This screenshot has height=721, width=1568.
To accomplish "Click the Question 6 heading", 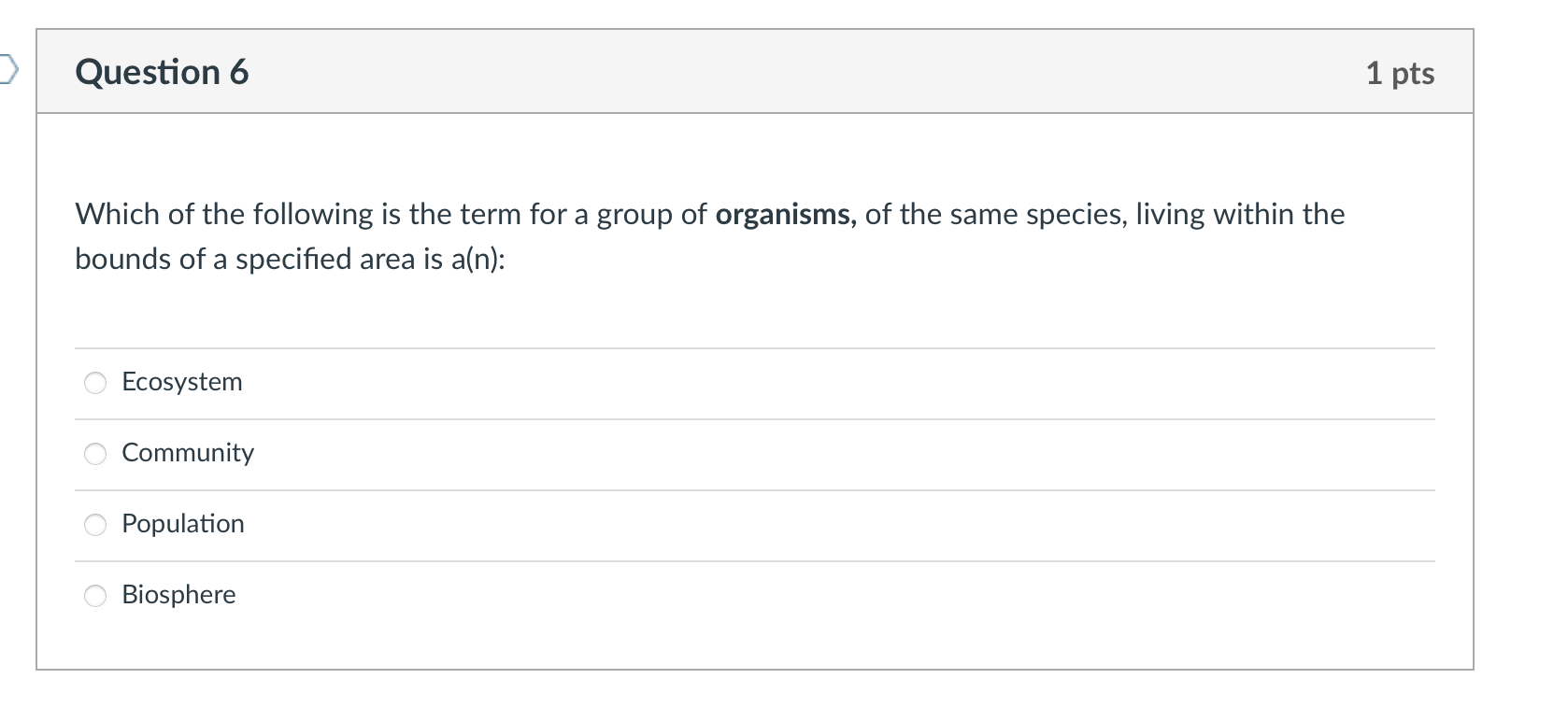I will 162,72.
